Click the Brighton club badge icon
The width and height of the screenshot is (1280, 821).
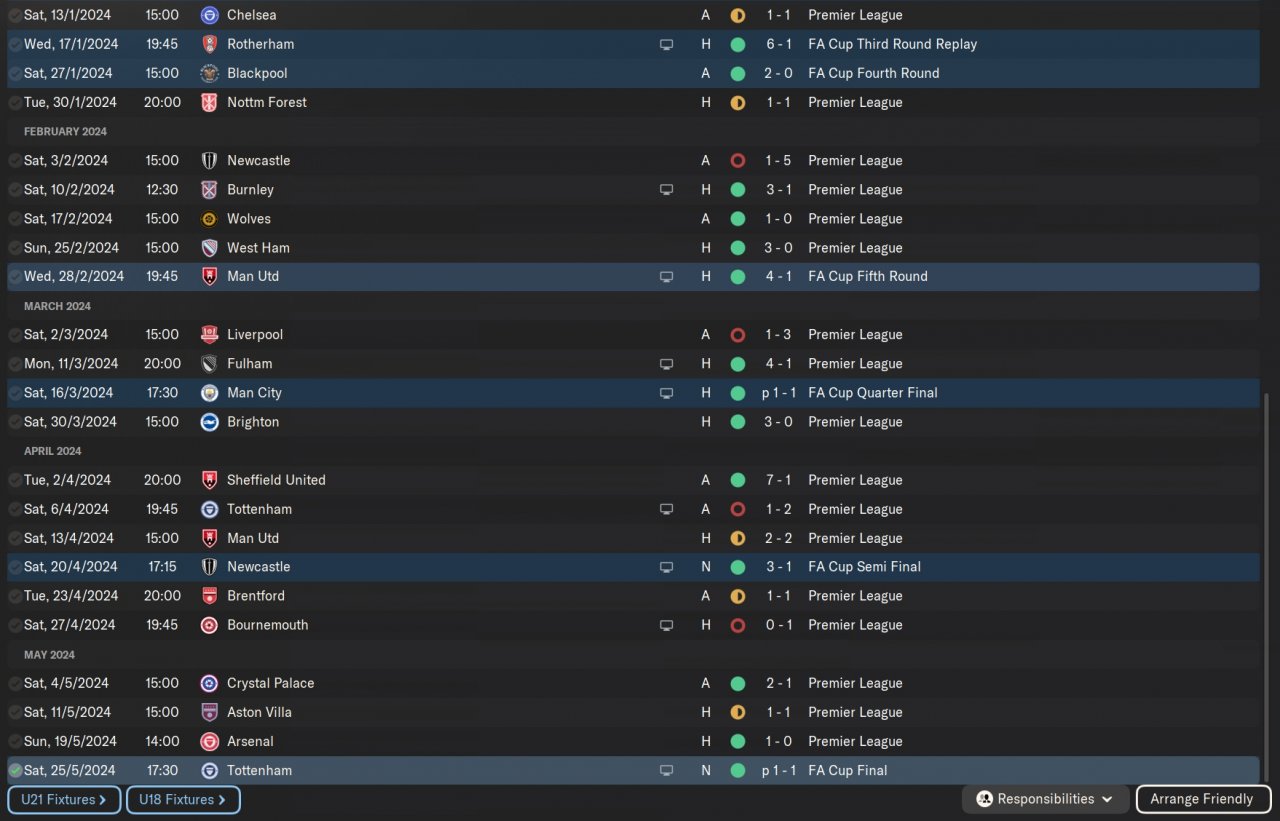point(209,422)
